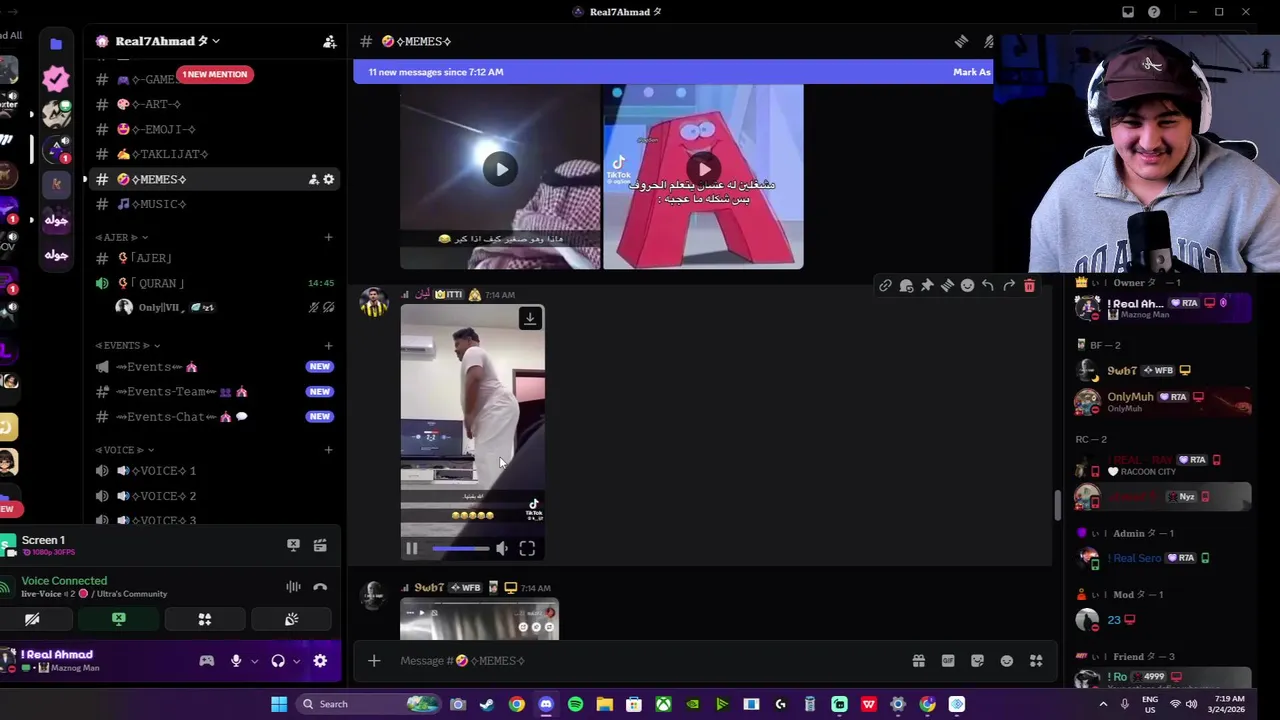
Task: Mute the video's volume speaker icon
Action: point(501,548)
